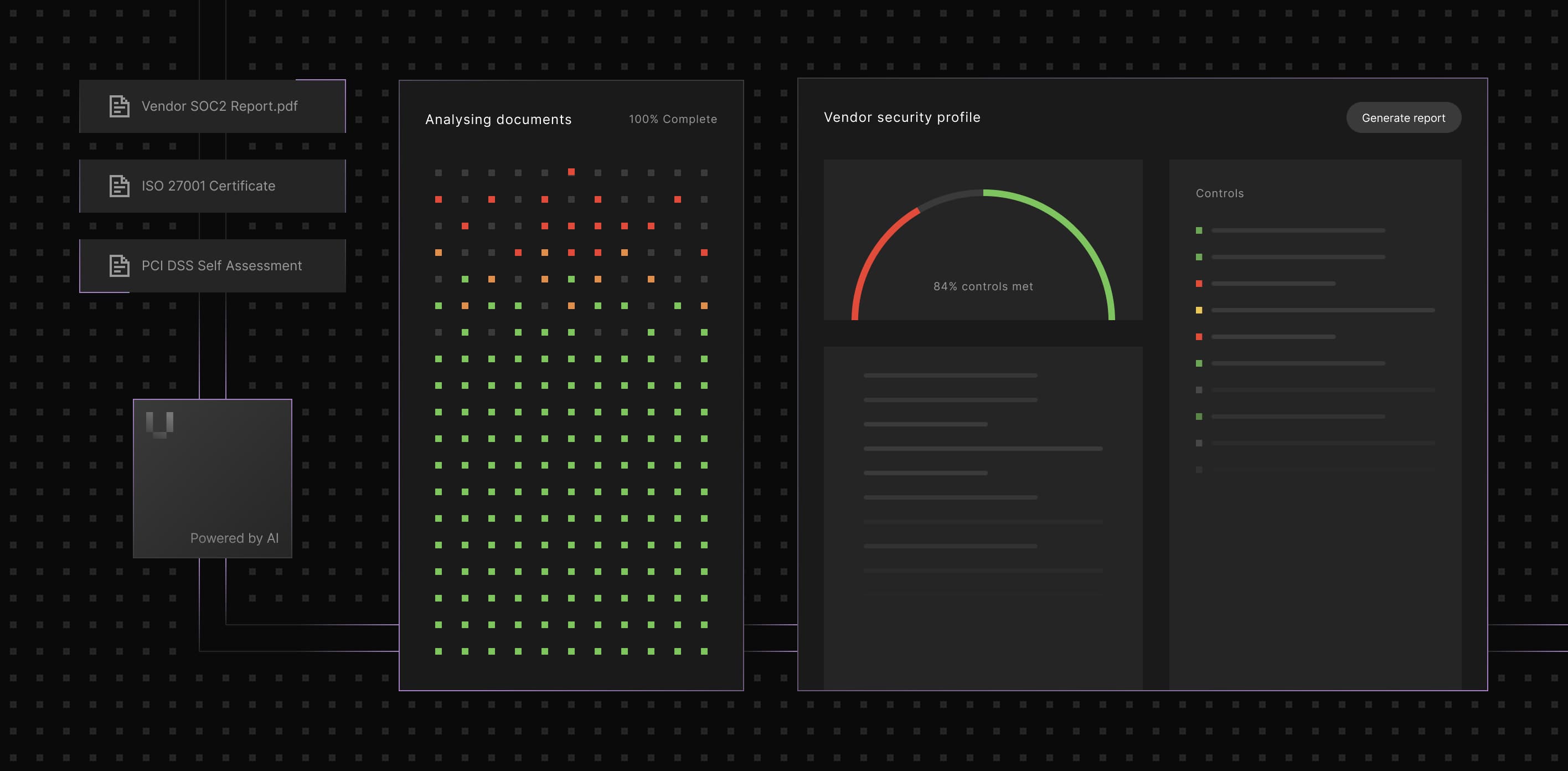Click the Vendor security profile heading
1568x771 pixels.
pos(901,117)
